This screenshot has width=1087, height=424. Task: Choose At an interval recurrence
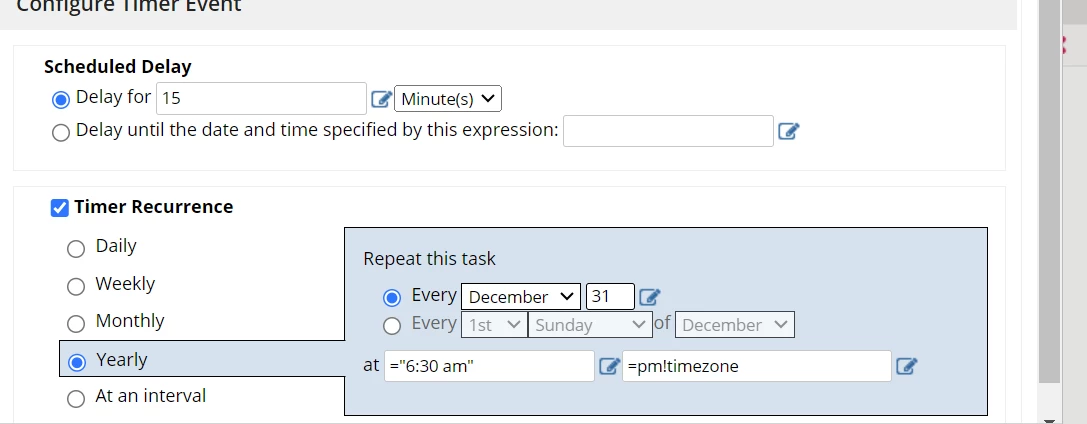[x=76, y=399]
